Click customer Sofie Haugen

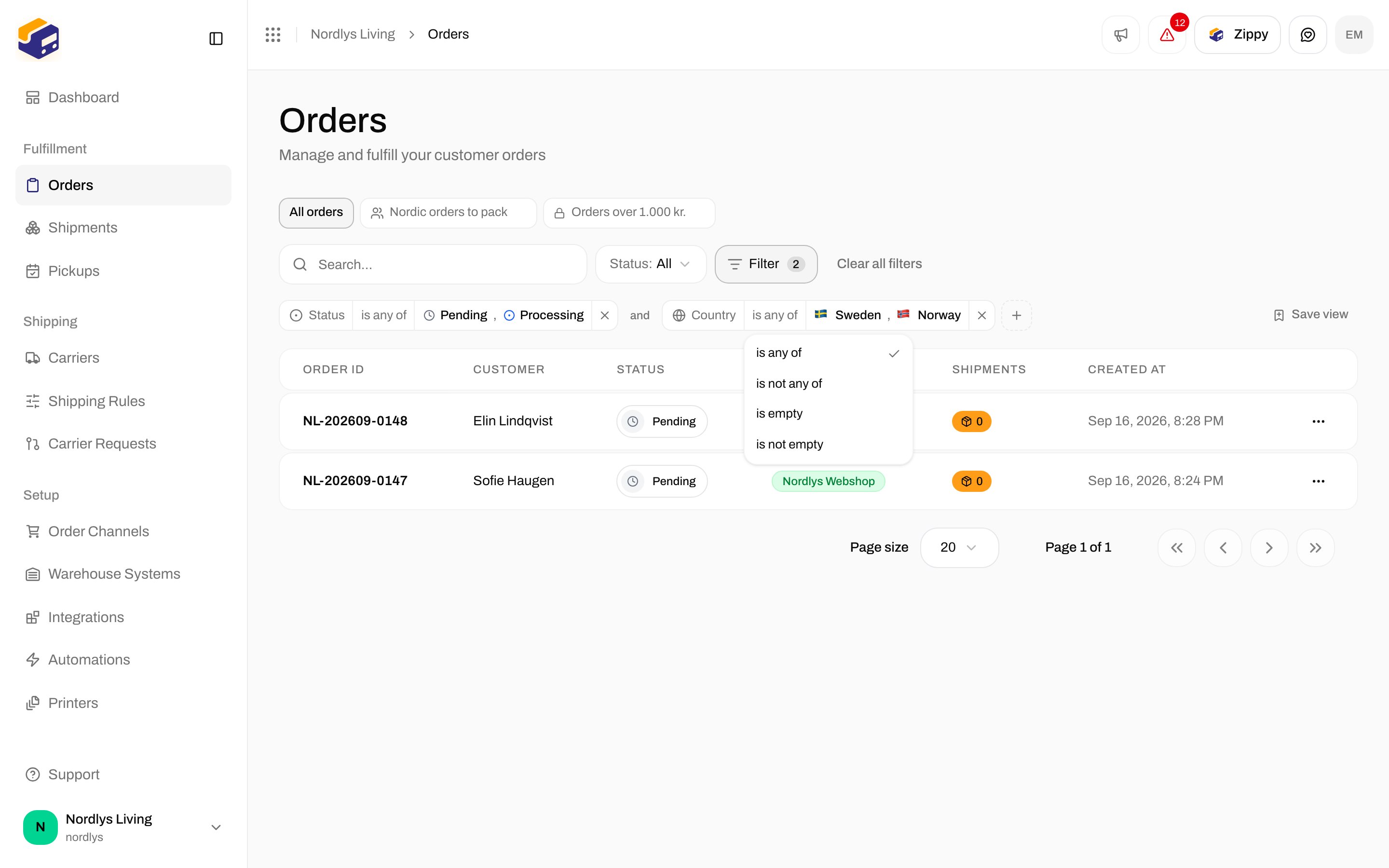point(514,481)
